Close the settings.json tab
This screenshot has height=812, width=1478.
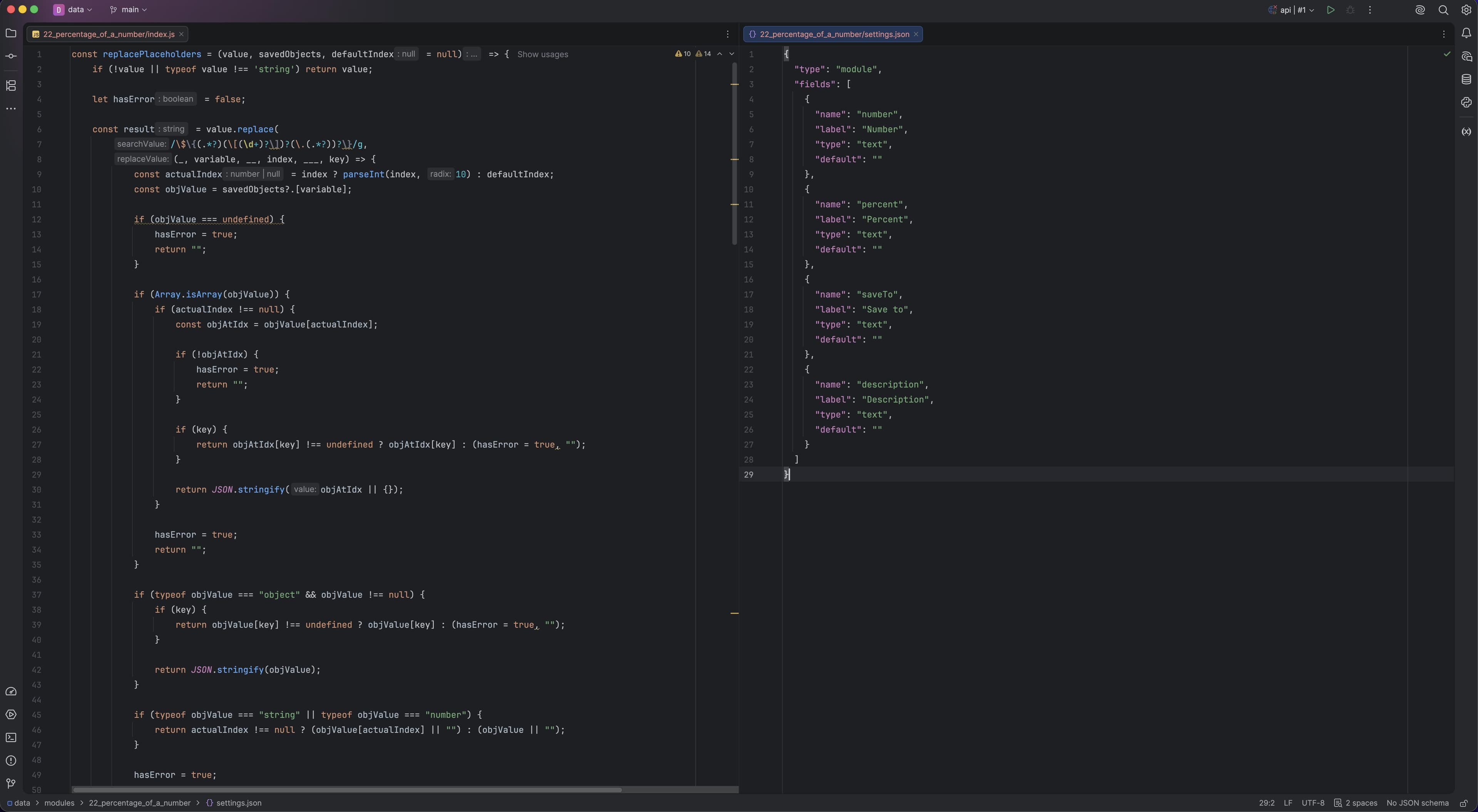(x=916, y=34)
